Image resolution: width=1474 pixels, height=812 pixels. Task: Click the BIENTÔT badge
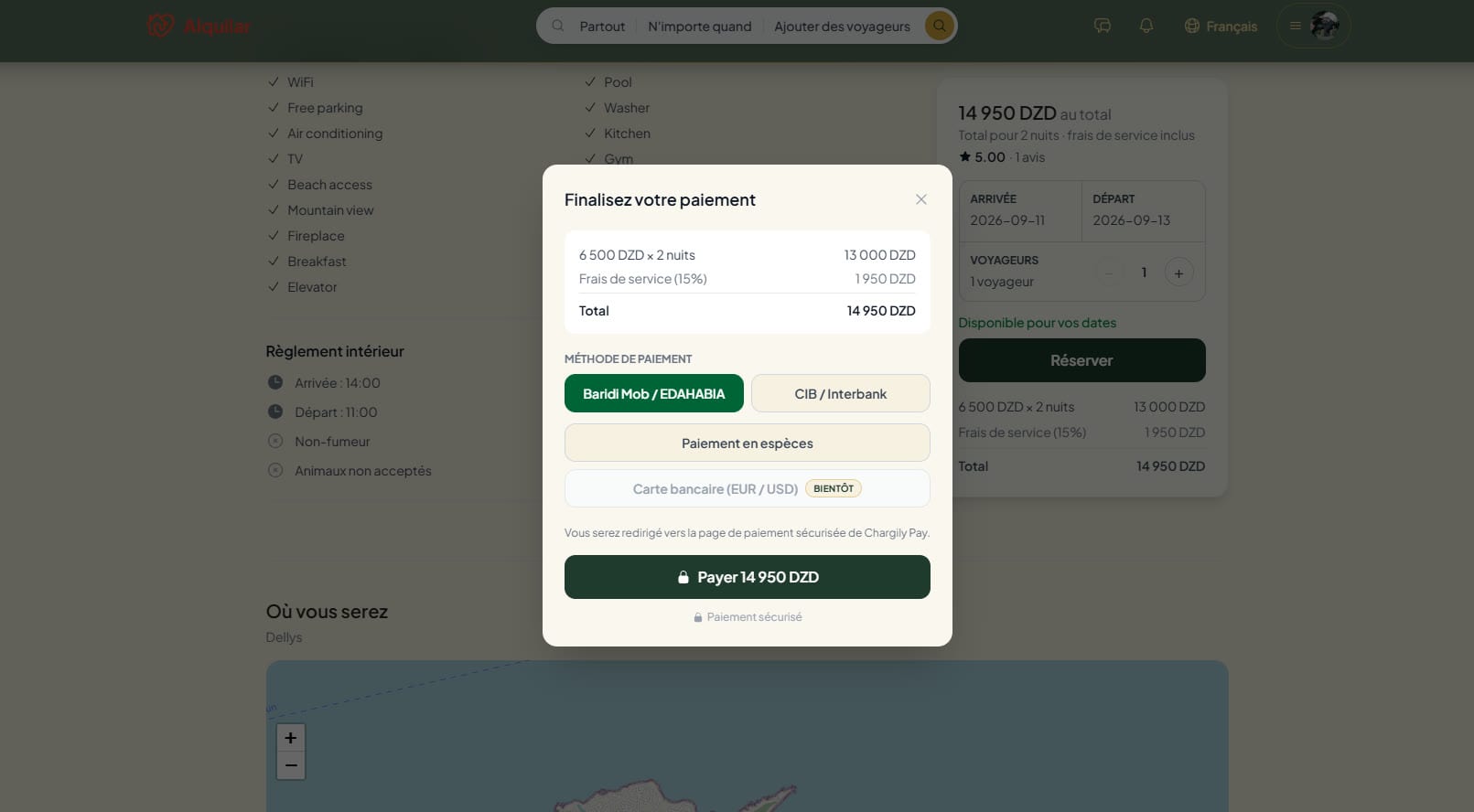pyautogui.click(x=834, y=488)
